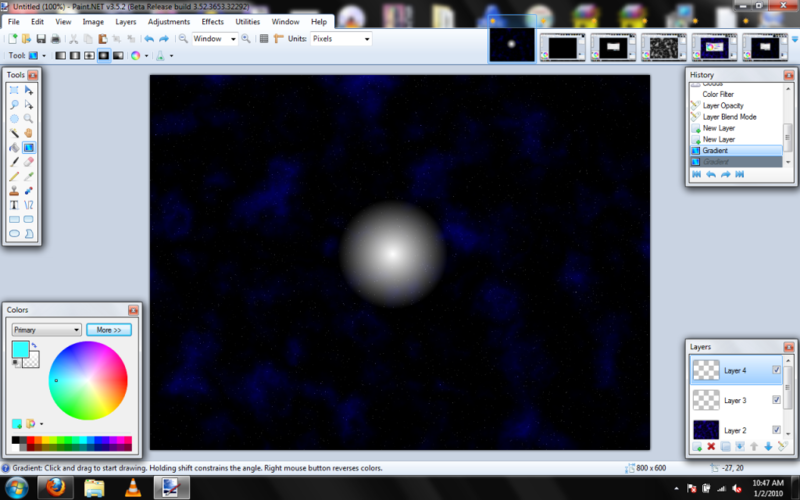Click the Paste clipboard icon

coord(103,39)
